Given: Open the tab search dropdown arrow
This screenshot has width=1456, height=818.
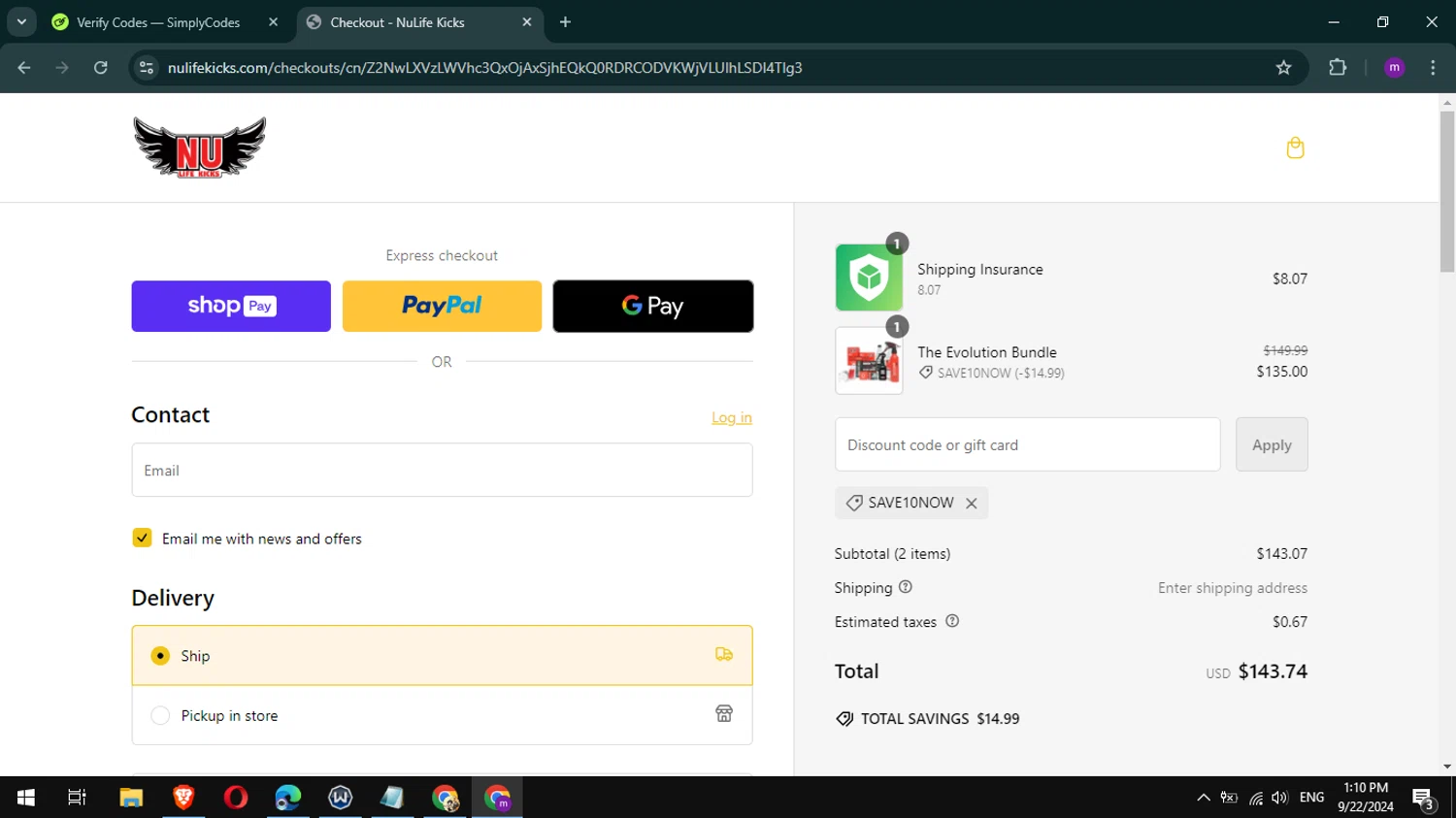Looking at the screenshot, I should coord(21,22).
